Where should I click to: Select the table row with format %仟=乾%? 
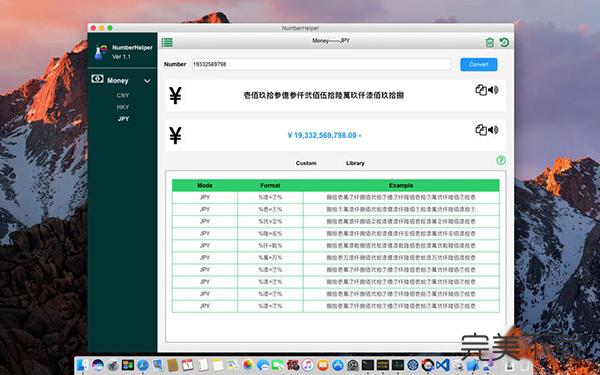tap(336, 246)
